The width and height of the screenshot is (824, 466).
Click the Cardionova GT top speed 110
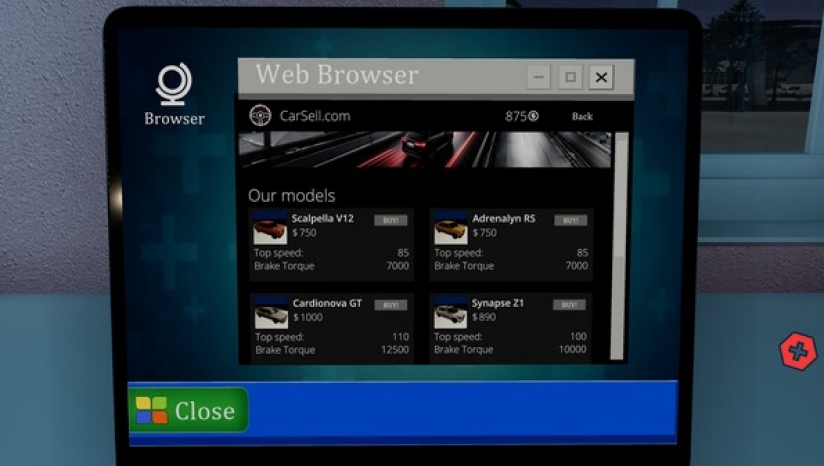click(x=400, y=337)
